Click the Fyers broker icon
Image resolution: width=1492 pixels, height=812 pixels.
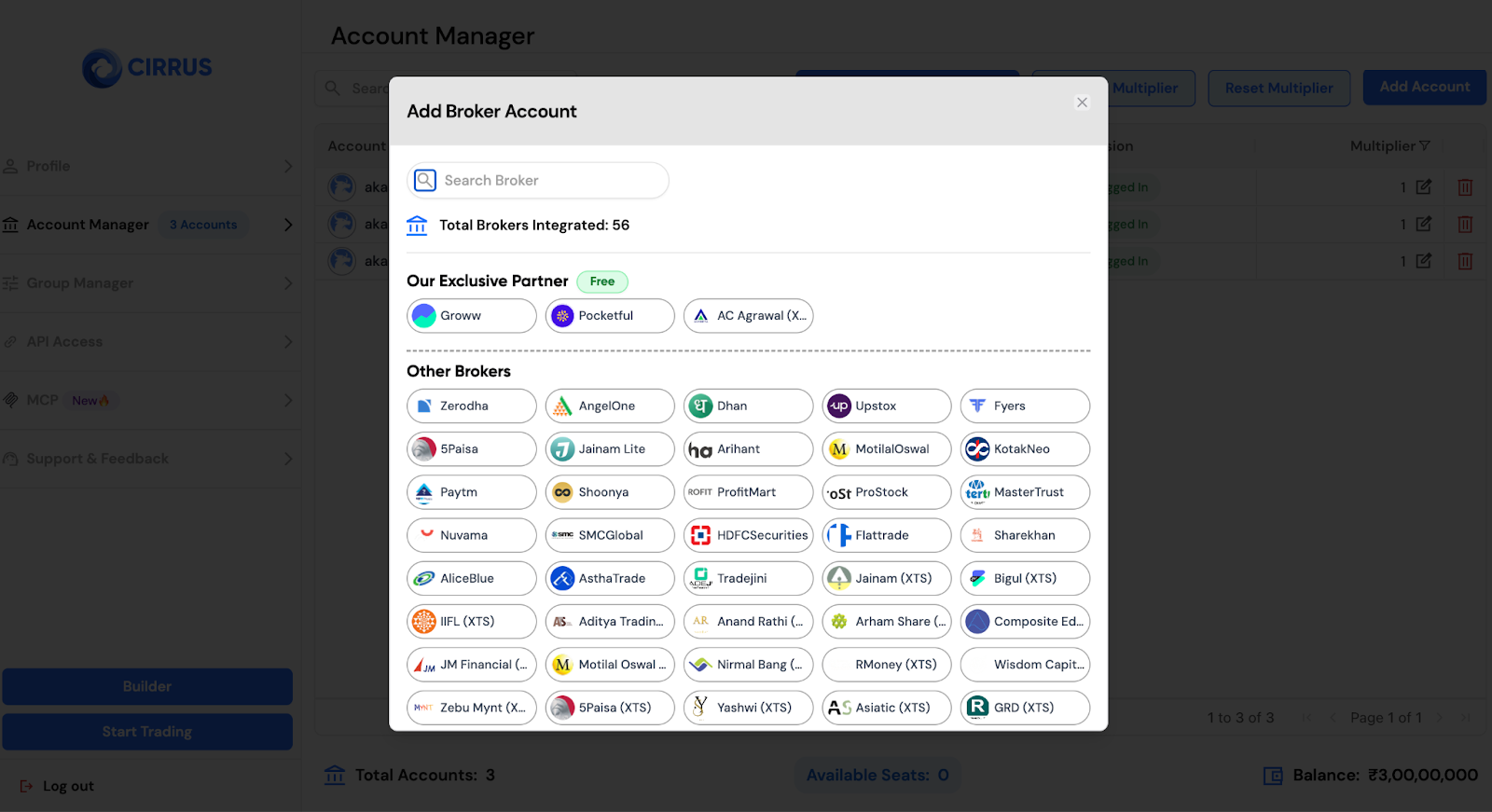977,406
